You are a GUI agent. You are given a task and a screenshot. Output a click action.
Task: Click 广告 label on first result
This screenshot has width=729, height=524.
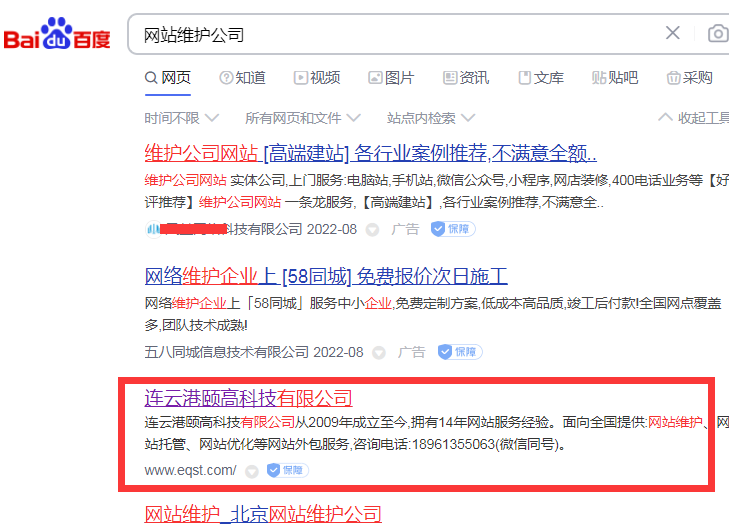tap(405, 229)
